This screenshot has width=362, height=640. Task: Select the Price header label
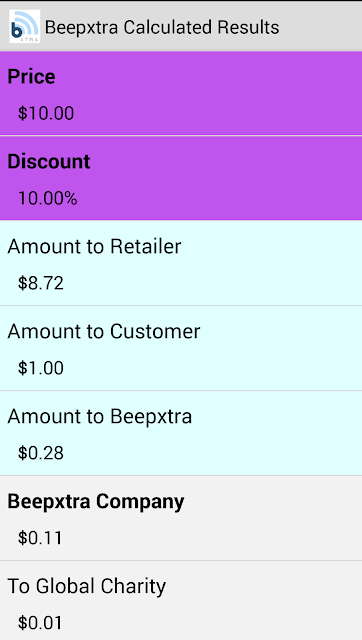(31, 77)
